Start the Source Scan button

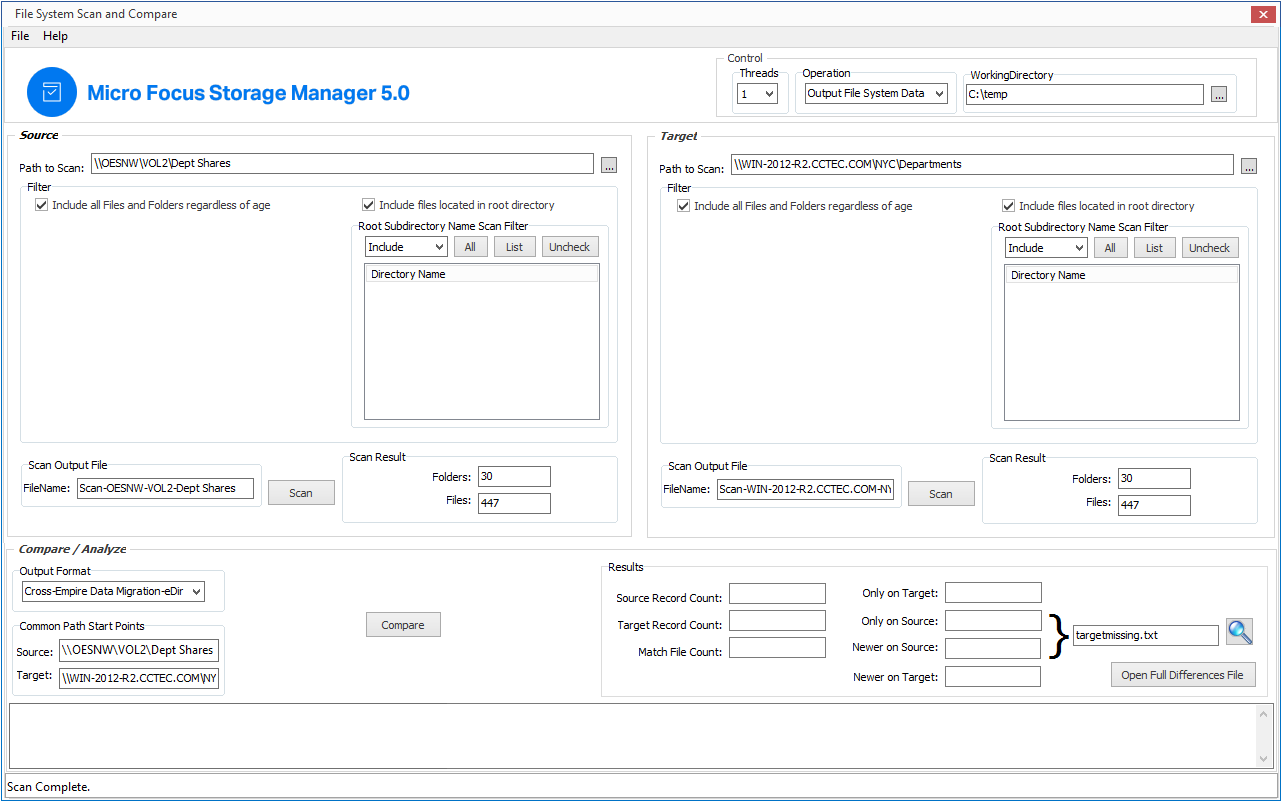[301, 493]
